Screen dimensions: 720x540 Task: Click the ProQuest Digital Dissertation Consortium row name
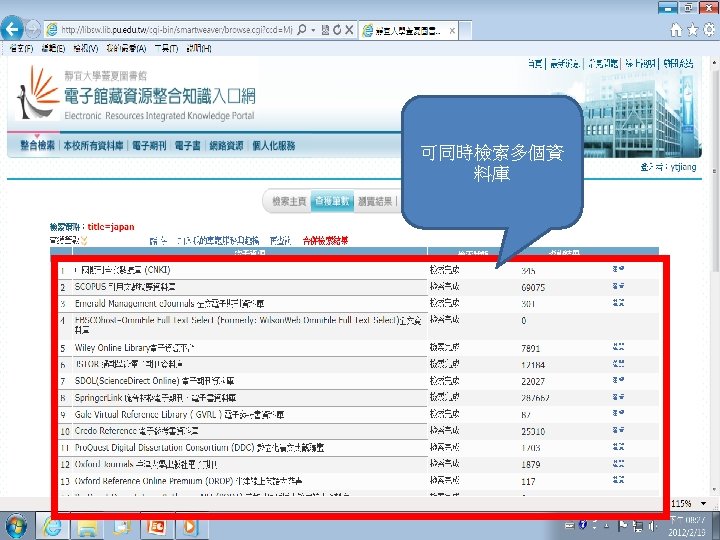pyautogui.click(x=199, y=447)
